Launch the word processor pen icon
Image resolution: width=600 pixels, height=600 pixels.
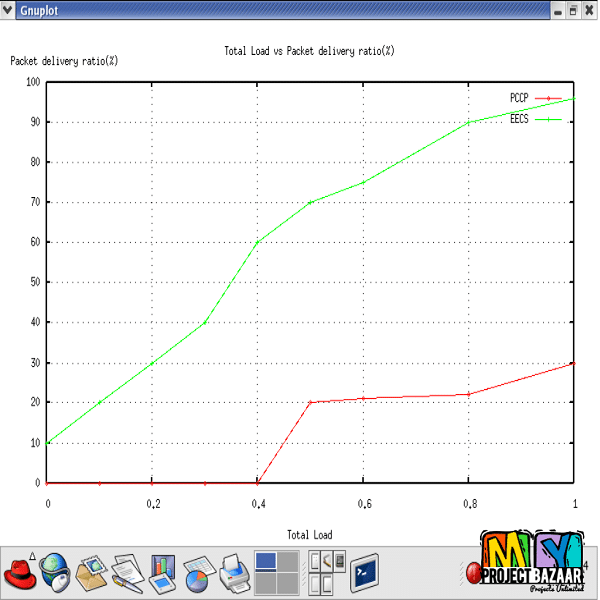(x=127, y=574)
